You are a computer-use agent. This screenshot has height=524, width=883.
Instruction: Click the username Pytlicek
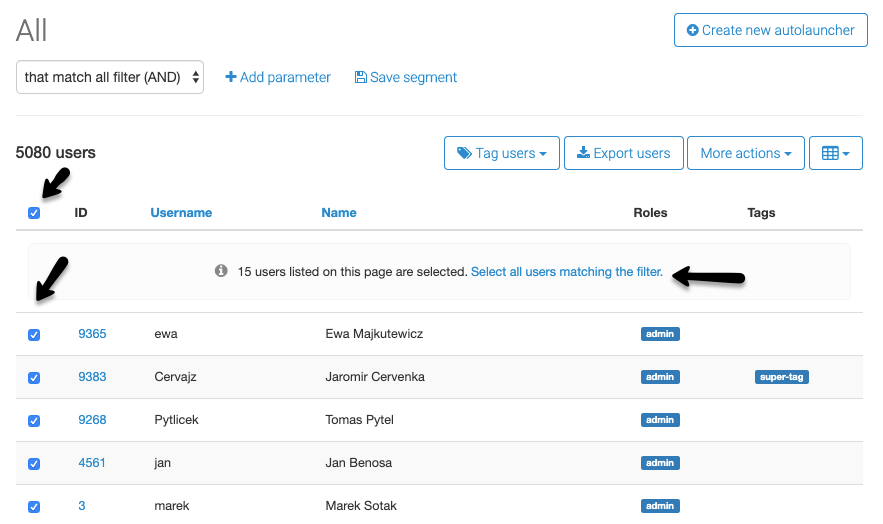pyautogui.click(x=176, y=420)
